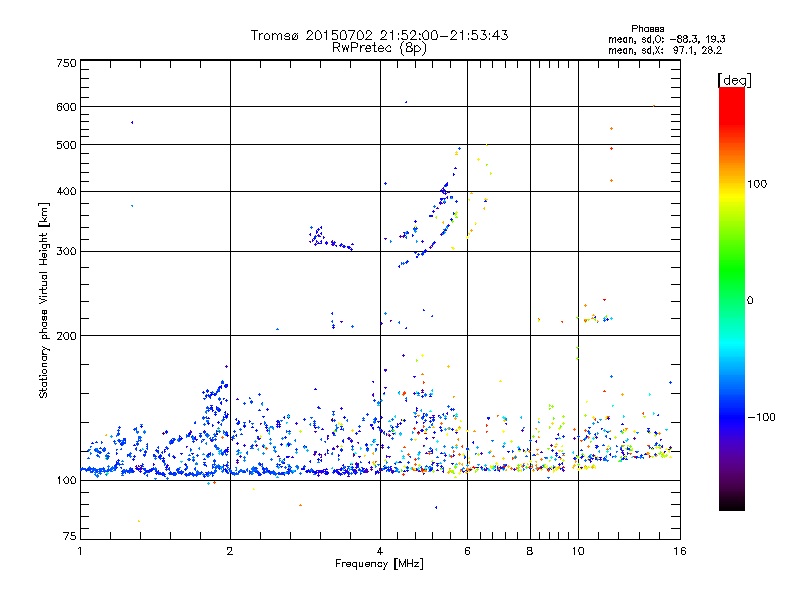
Task: Click the black bottom of the colorbar
Action: (732, 503)
